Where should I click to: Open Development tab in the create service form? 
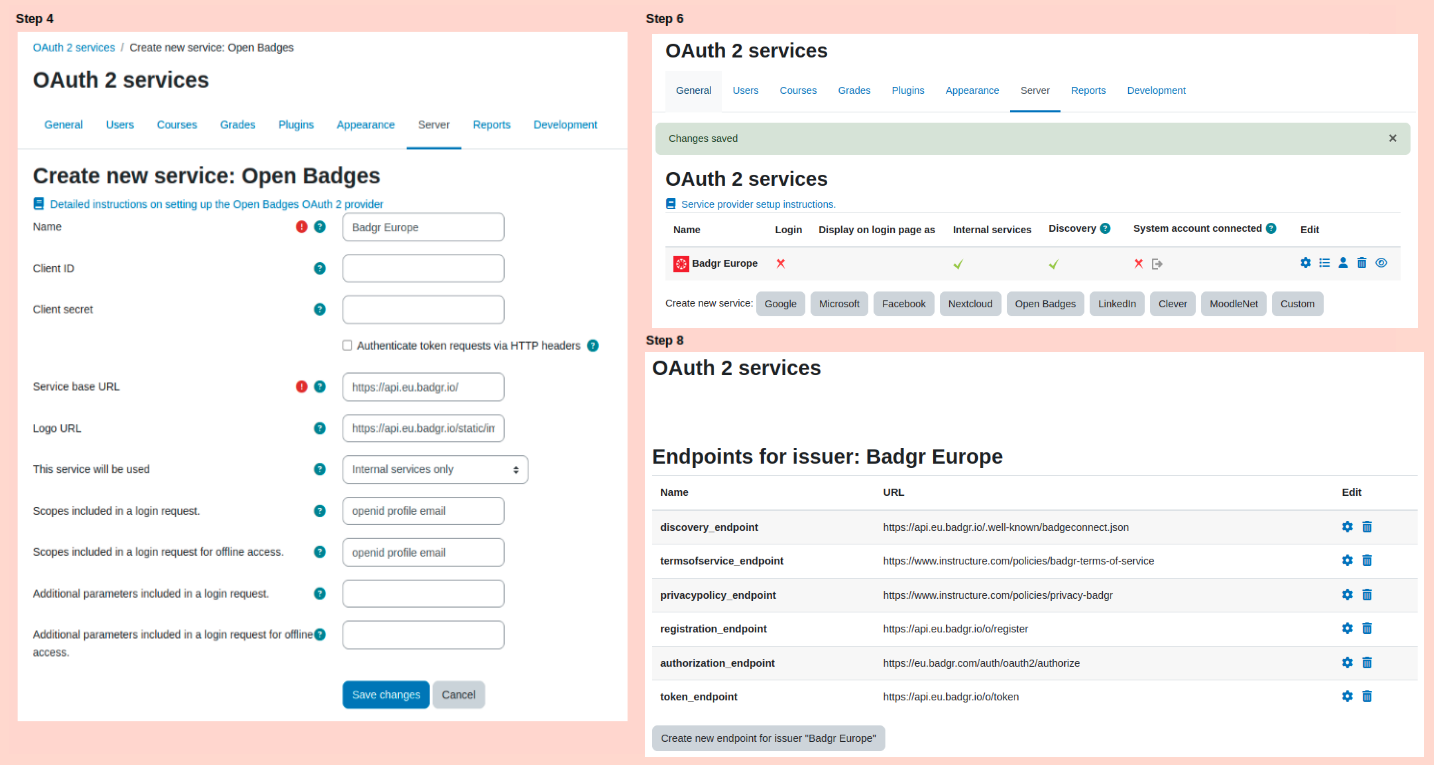pyautogui.click(x=565, y=125)
